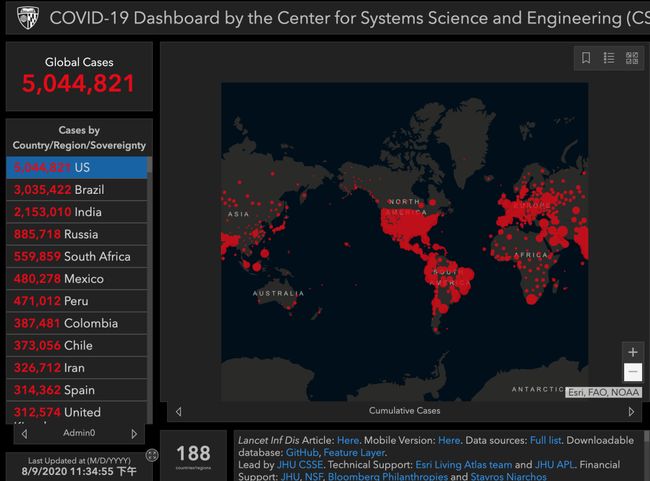The width and height of the screenshot is (650, 481).
Task: Click the Johns Hopkins shield logo
Action: [x=28, y=18]
